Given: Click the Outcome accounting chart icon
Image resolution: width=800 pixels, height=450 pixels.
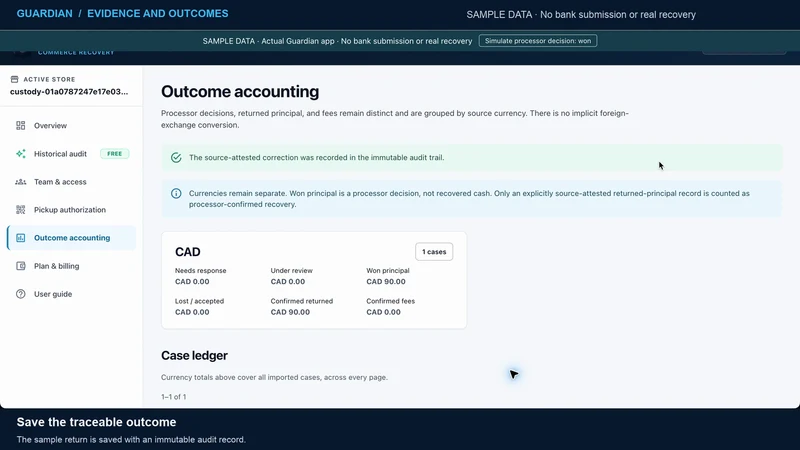Looking at the screenshot, I should pyautogui.click(x=20, y=238).
